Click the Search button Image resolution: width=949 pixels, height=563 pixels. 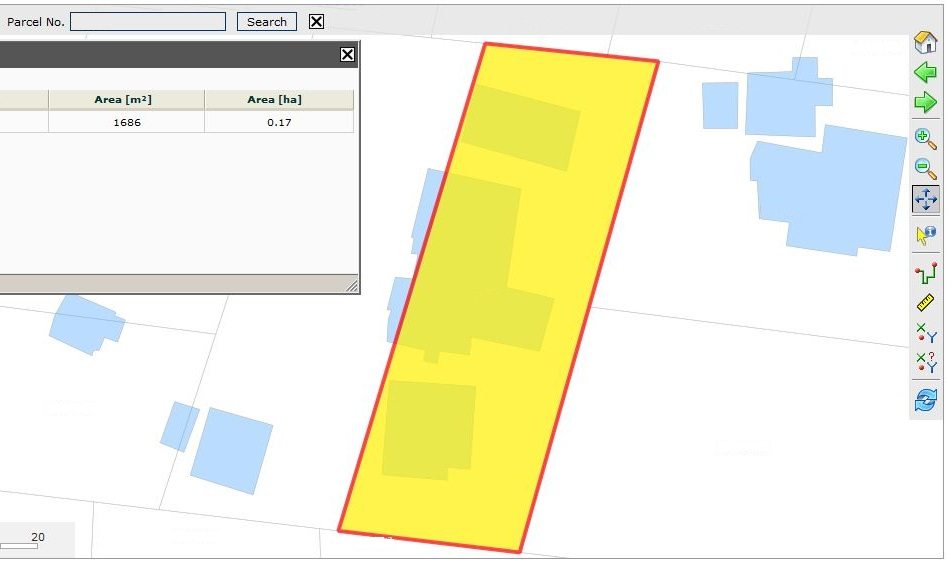tap(267, 22)
